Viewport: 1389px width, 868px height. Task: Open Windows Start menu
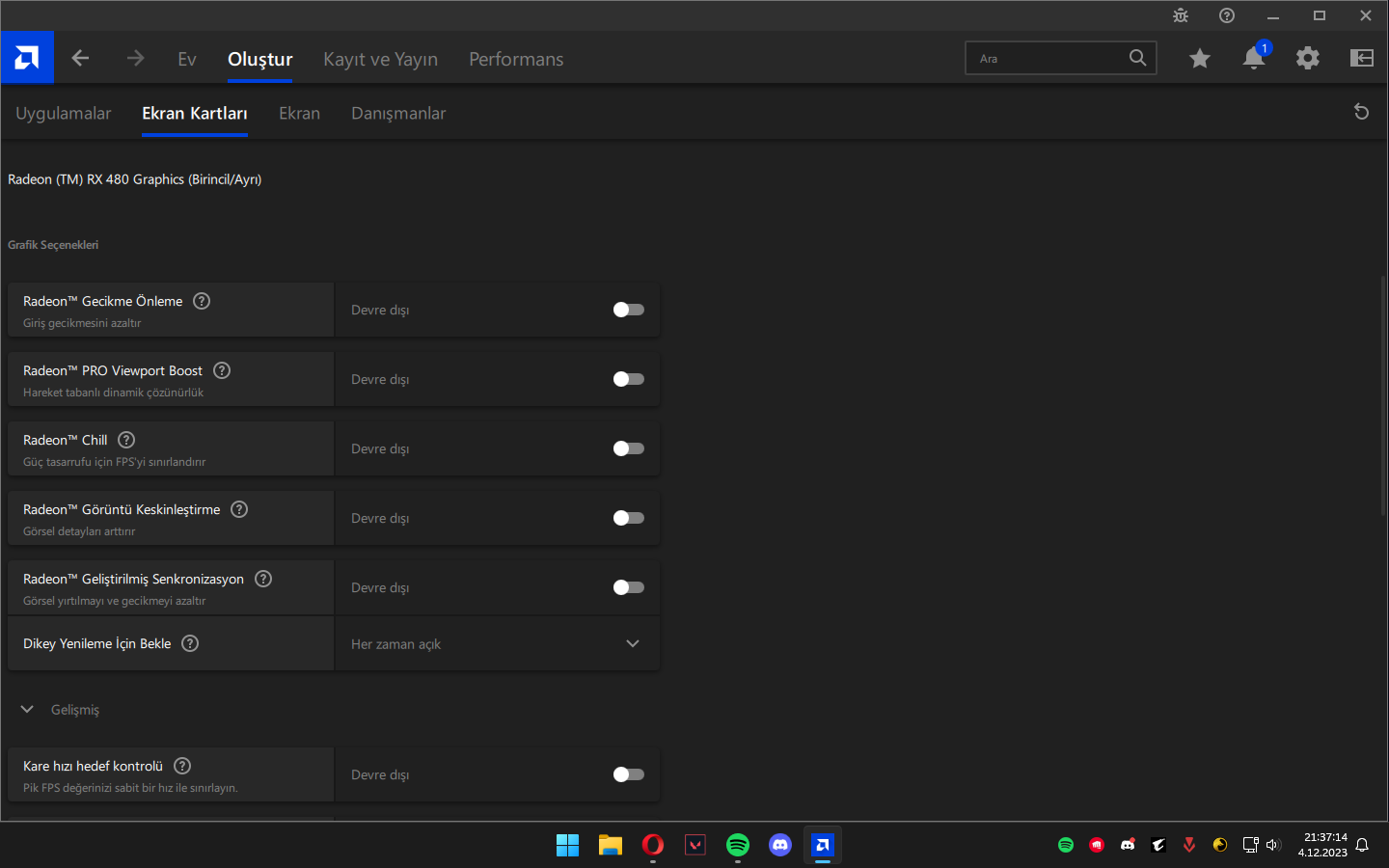coord(568,845)
